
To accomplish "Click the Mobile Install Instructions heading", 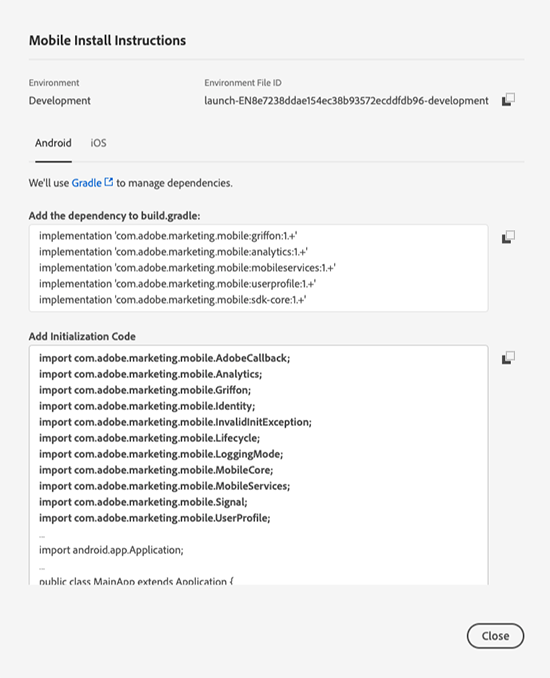I will tap(107, 40).
